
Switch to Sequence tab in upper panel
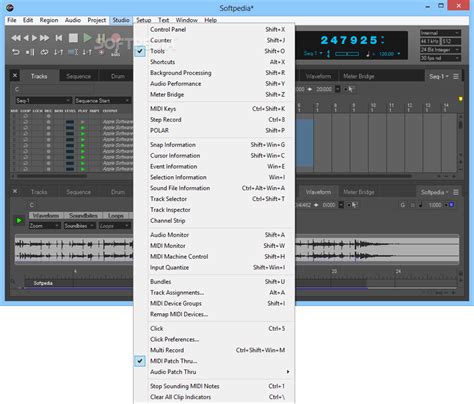point(78,76)
